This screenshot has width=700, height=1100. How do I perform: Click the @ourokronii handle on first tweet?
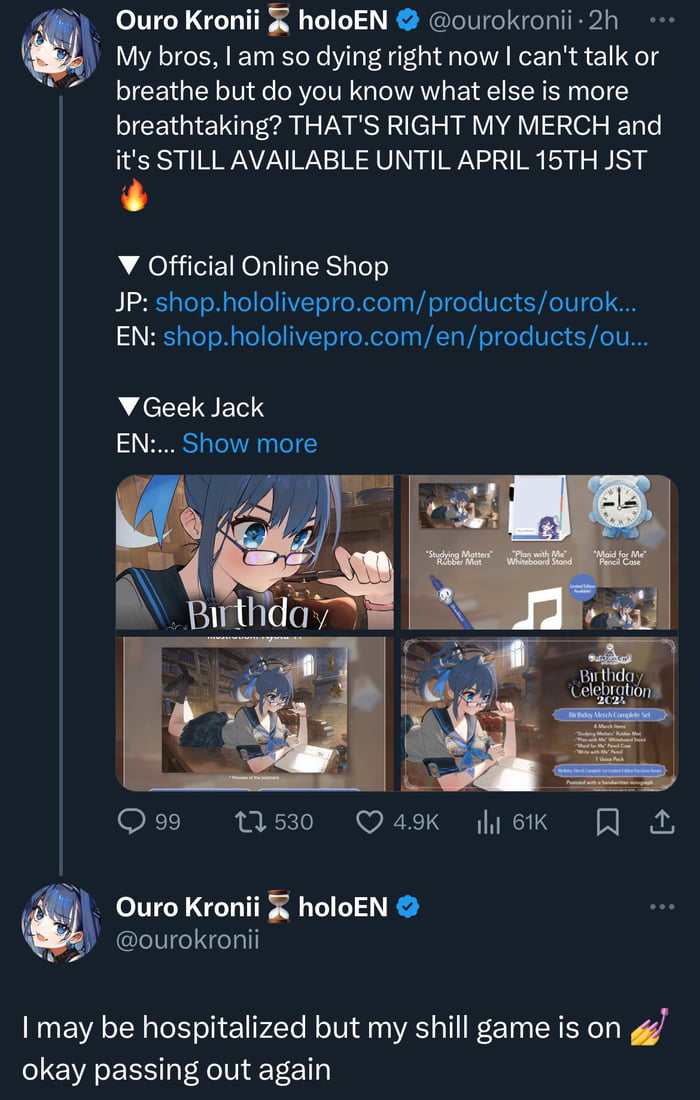[x=507, y=19]
